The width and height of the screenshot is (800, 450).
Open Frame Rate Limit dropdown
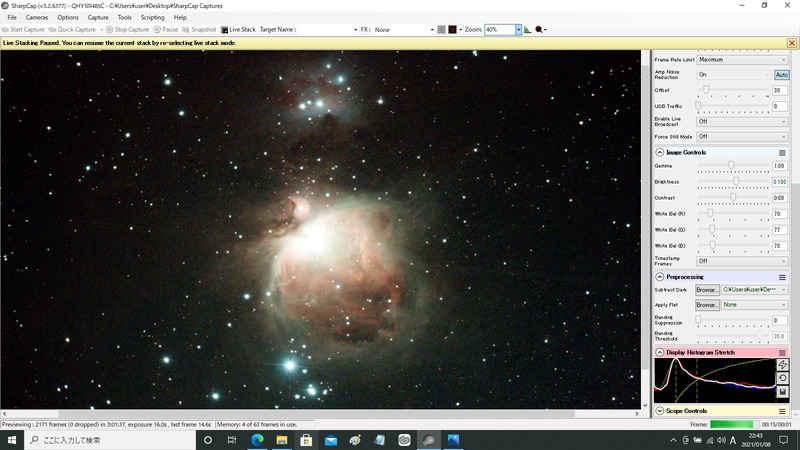click(742, 60)
